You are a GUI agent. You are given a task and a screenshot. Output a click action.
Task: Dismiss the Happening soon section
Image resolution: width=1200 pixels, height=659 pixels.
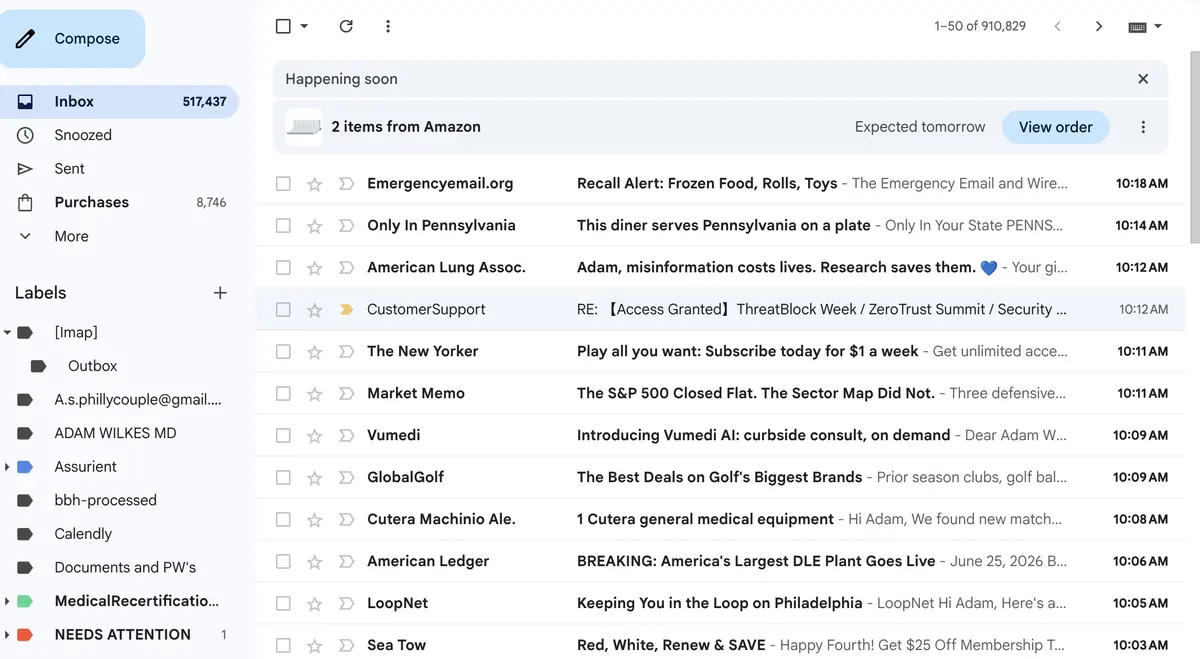[x=1143, y=79]
